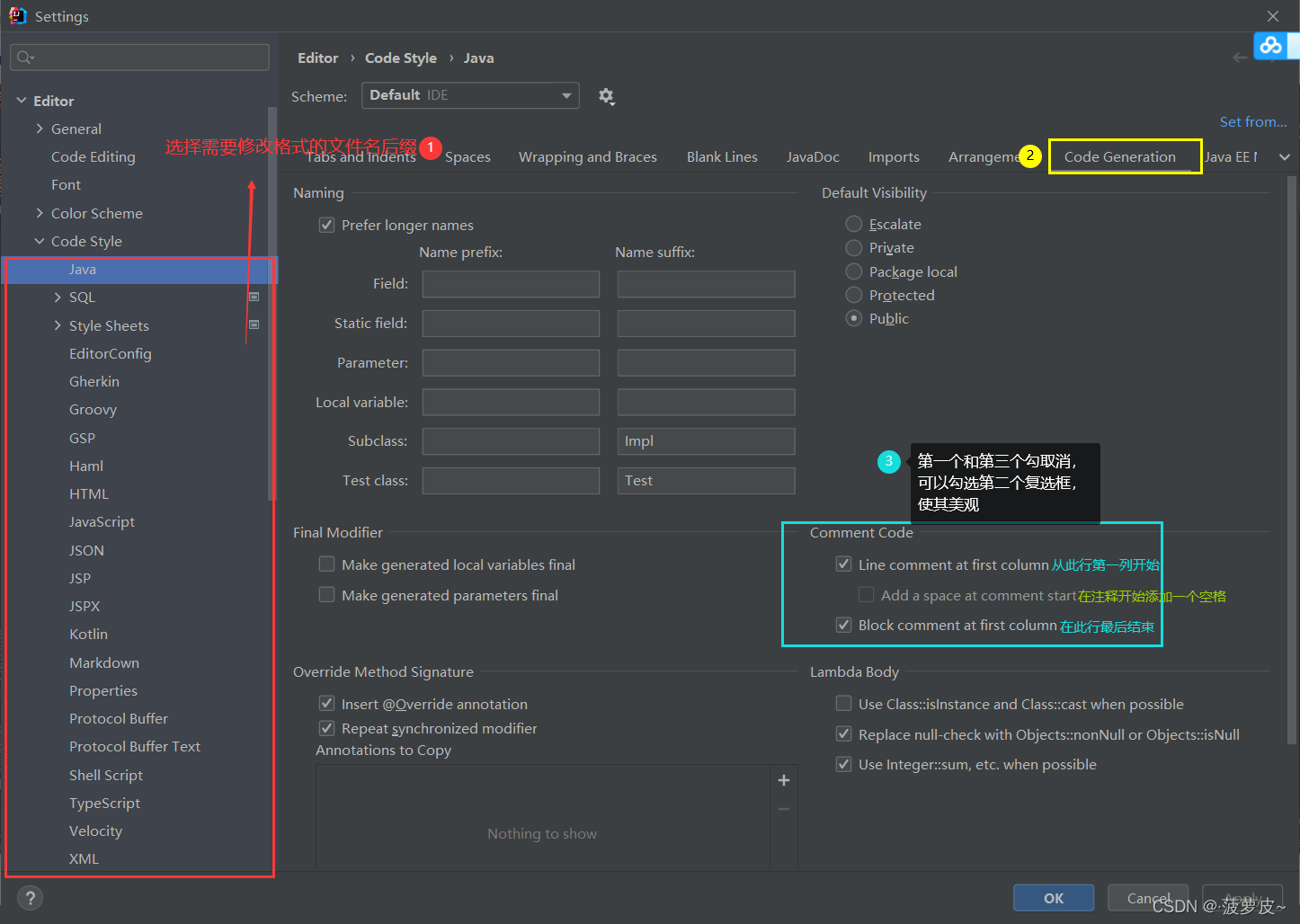
Task: Toggle Use Integer::sum when possible
Action: pyautogui.click(x=843, y=764)
